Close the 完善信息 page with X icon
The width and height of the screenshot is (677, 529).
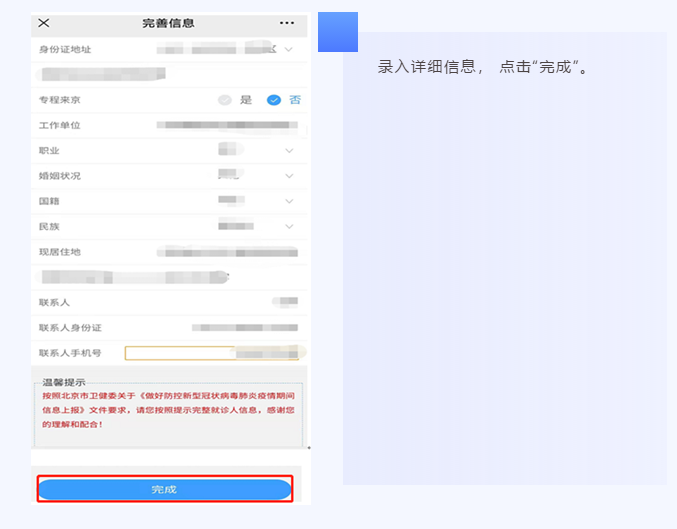click(44, 23)
